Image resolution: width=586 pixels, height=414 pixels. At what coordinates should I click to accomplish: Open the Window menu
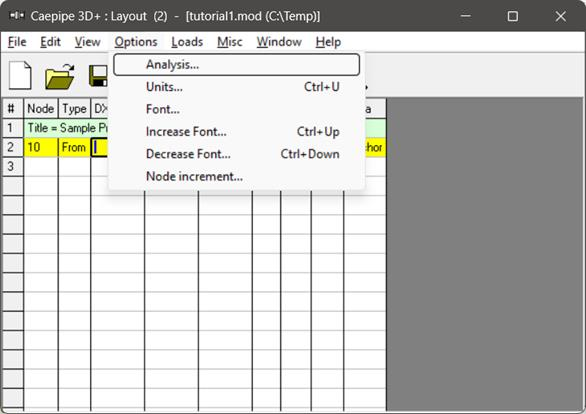(279, 42)
